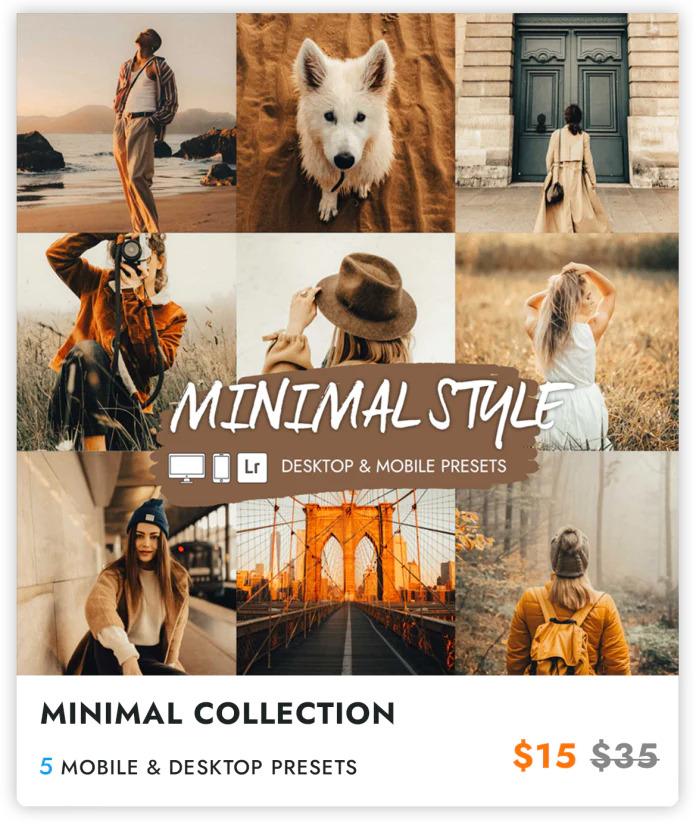The height and width of the screenshot is (825, 699).
Task: Select the photographer with camera photo
Action: tap(126, 341)
